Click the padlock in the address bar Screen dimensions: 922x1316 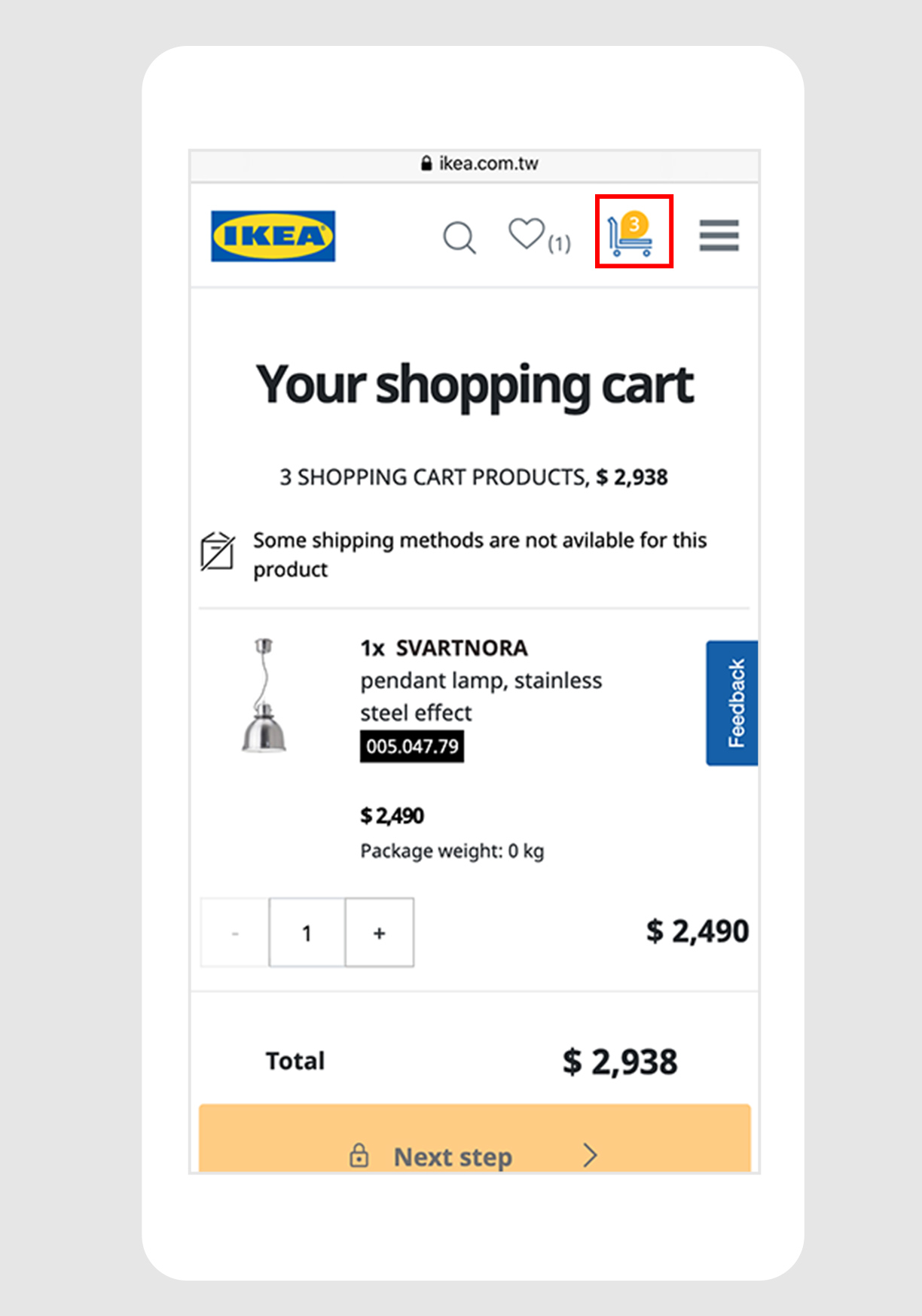pyautogui.click(x=426, y=163)
